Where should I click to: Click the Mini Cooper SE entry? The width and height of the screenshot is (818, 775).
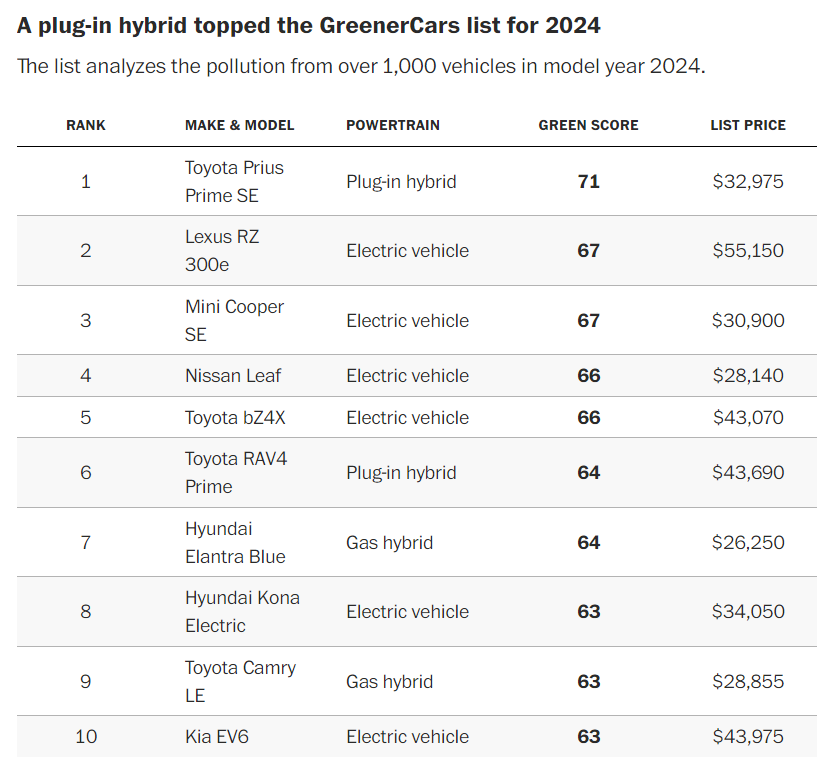coord(234,320)
